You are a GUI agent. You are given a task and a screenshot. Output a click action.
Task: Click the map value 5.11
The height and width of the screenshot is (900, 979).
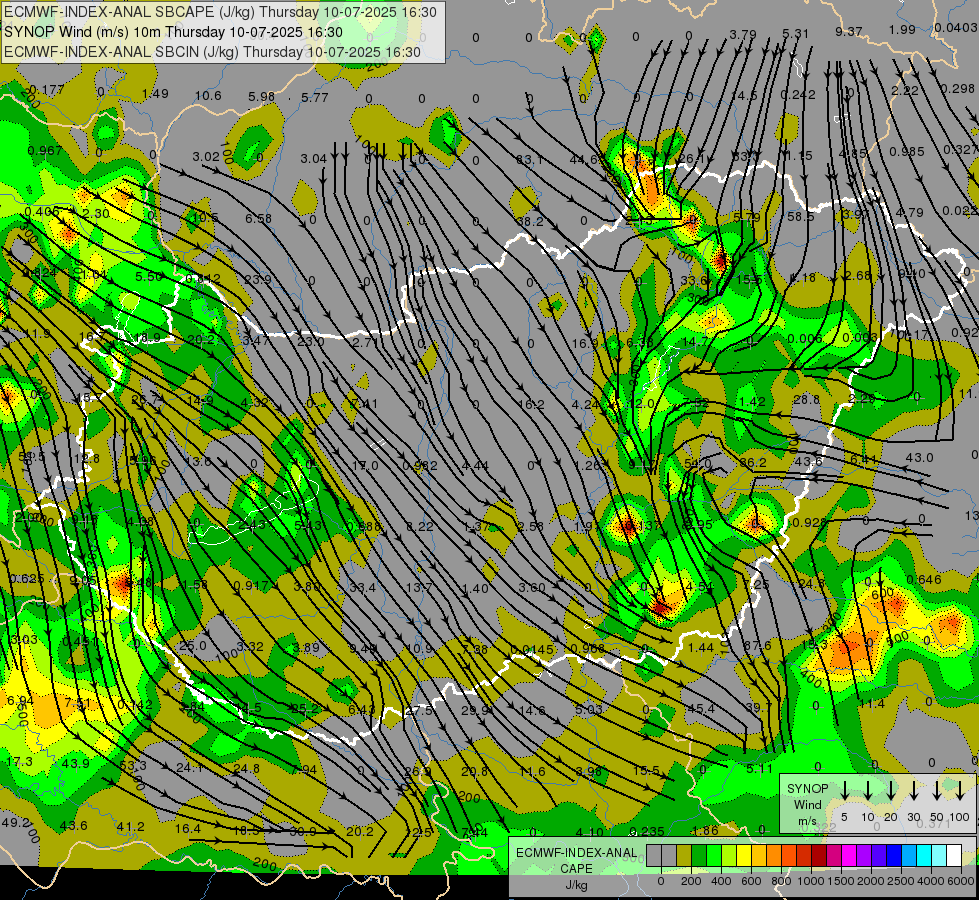point(759,769)
